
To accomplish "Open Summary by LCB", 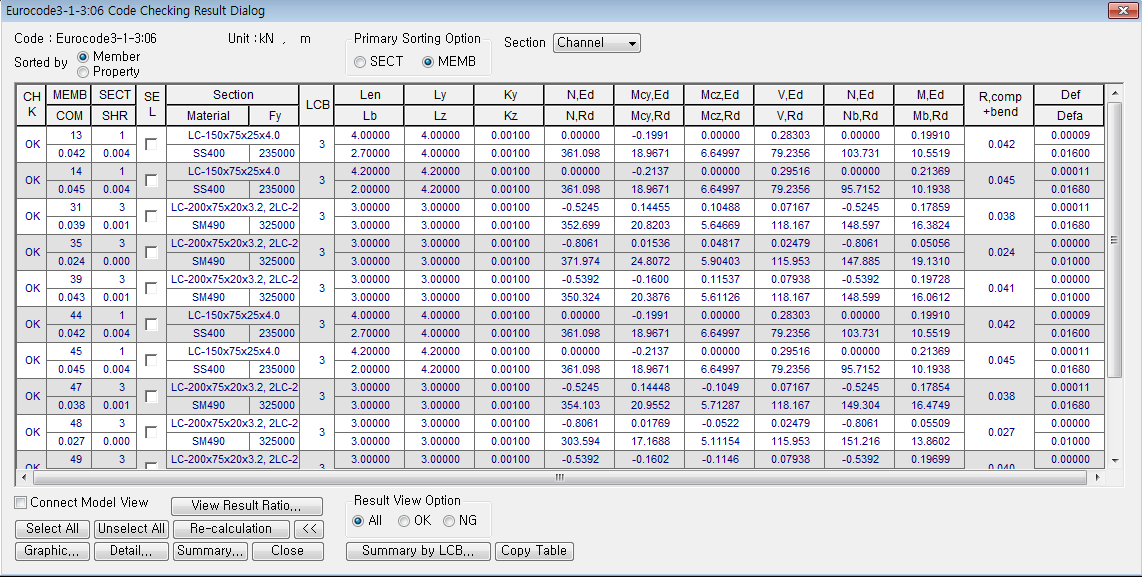I will (418, 551).
